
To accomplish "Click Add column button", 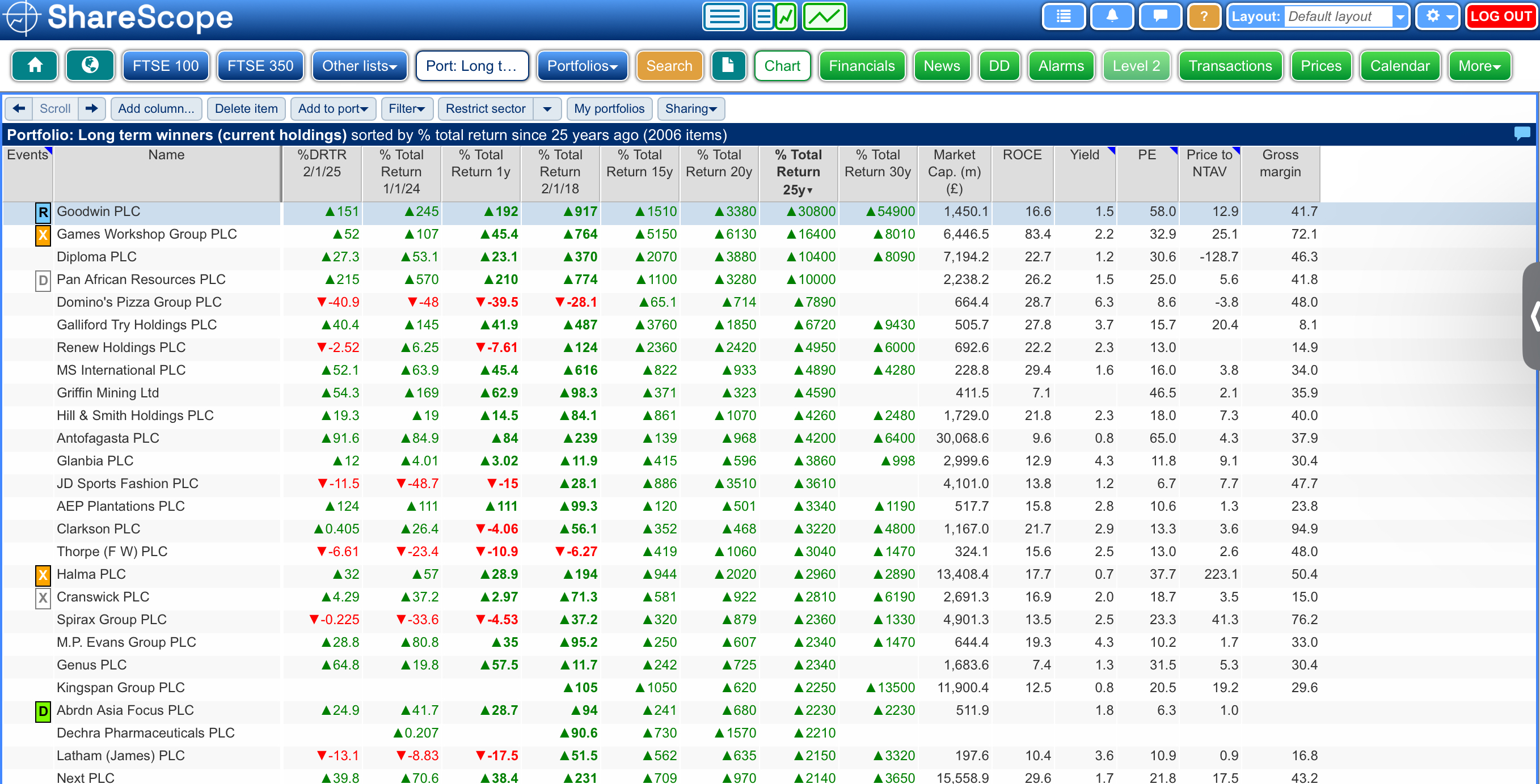I will pos(156,108).
